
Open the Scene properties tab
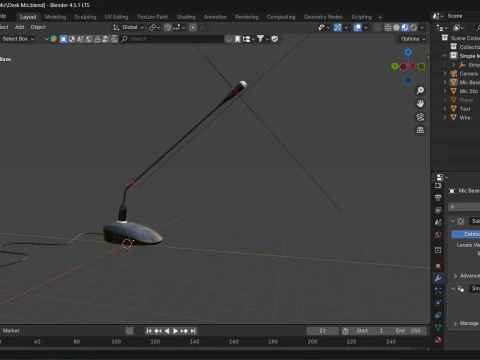click(438, 223)
